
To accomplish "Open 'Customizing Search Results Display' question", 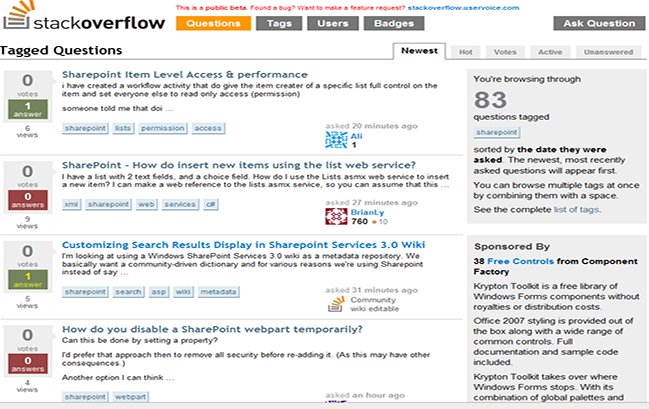I will 243,245.
